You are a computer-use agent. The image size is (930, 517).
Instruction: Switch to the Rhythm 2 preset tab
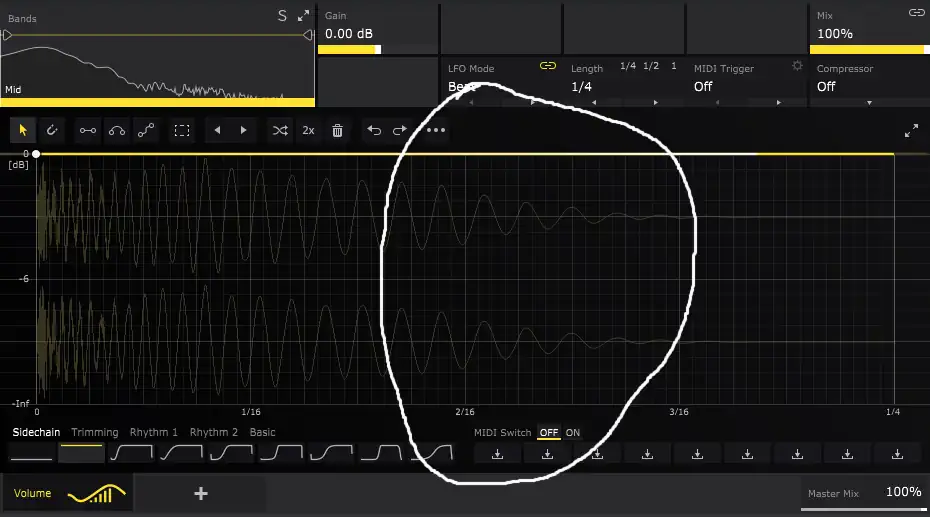214,432
